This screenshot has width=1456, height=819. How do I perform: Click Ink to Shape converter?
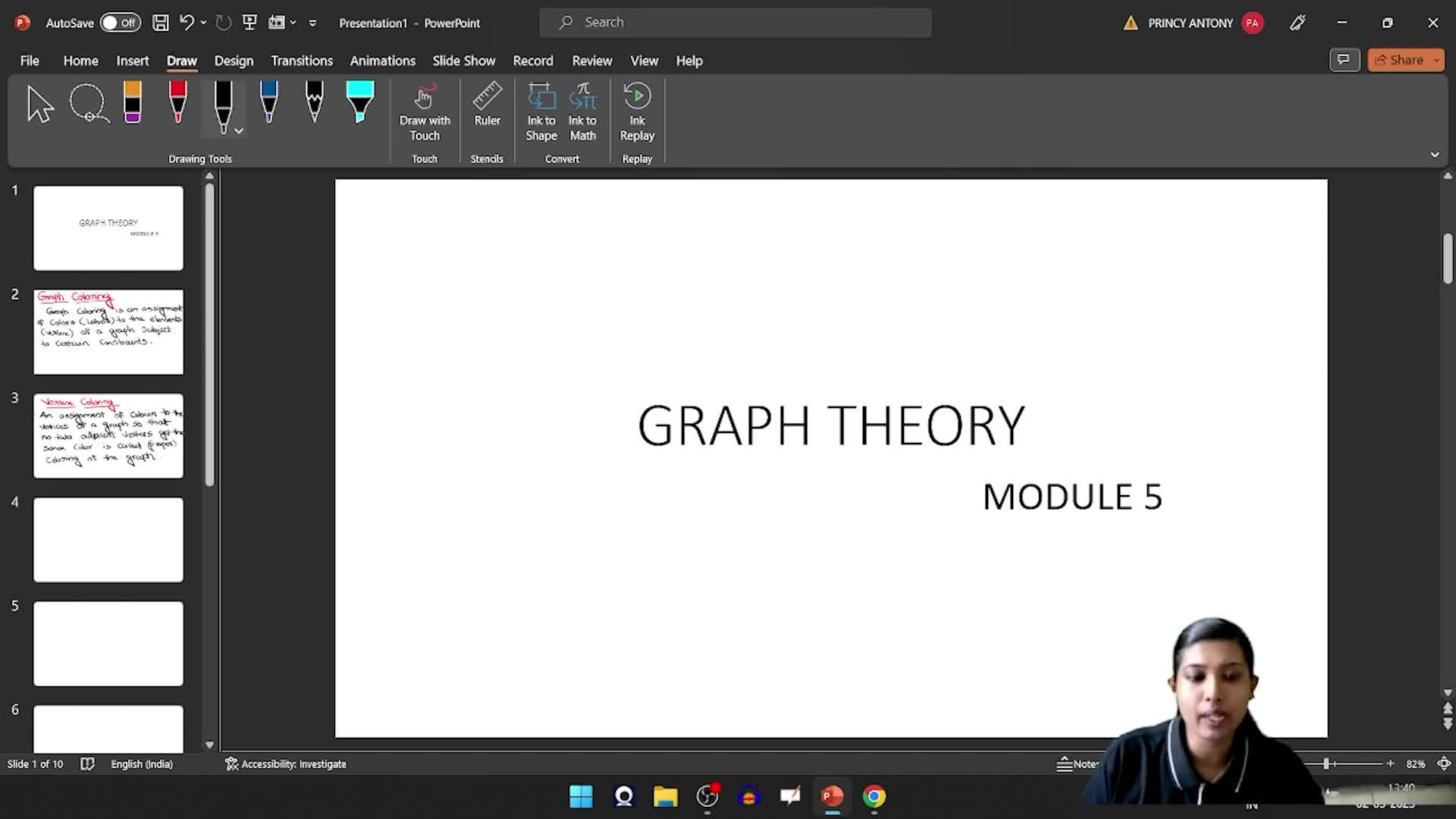pyautogui.click(x=541, y=112)
